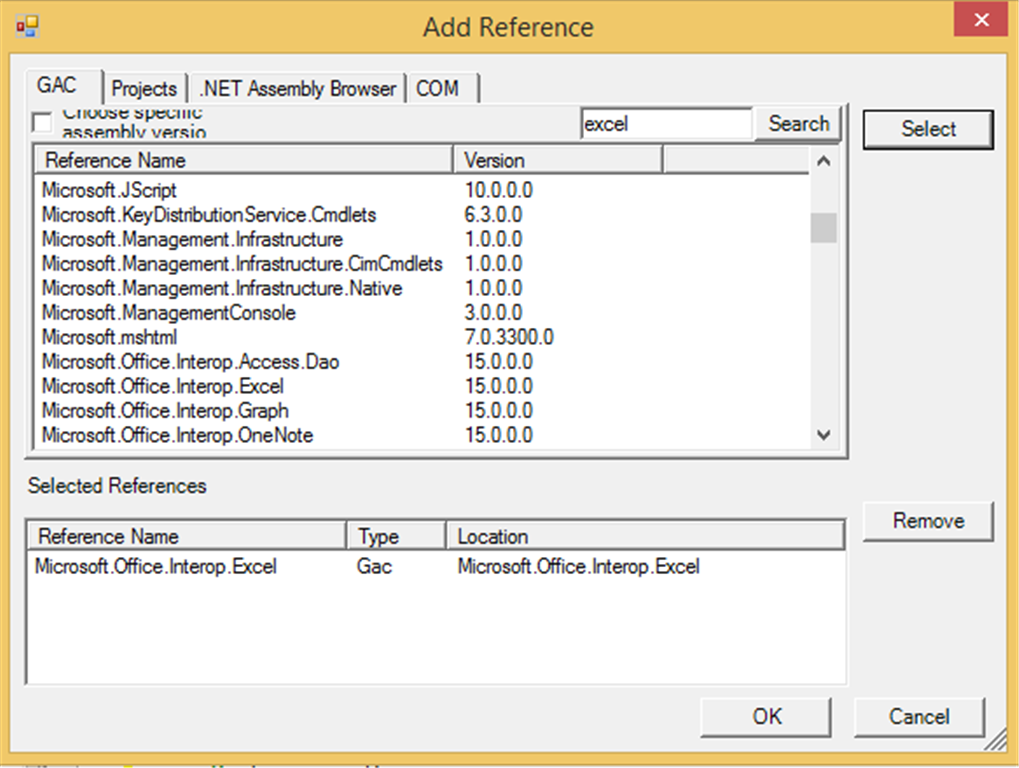The image size is (1019, 768).
Task: Select Microsoft.Office.Interop.Excel under Selected References
Action: tap(156, 567)
